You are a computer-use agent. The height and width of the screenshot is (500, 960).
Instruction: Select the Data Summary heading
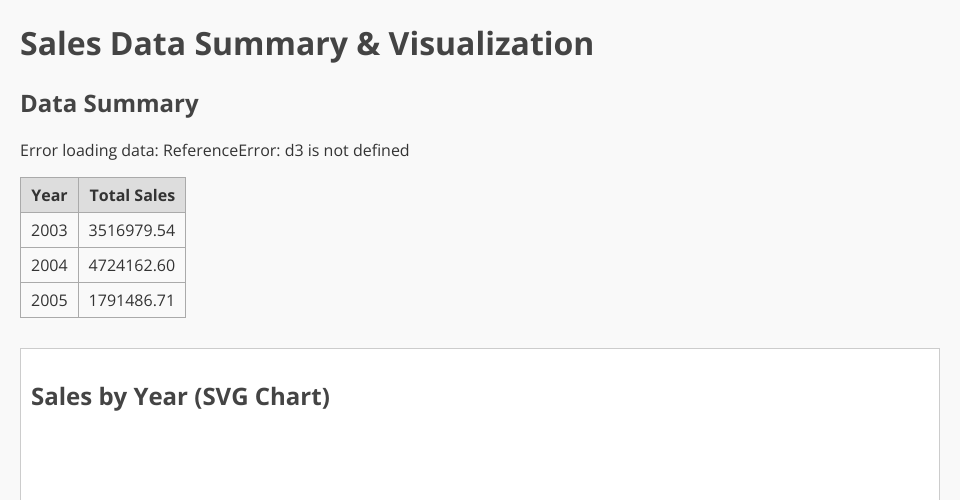pos(109,104)
